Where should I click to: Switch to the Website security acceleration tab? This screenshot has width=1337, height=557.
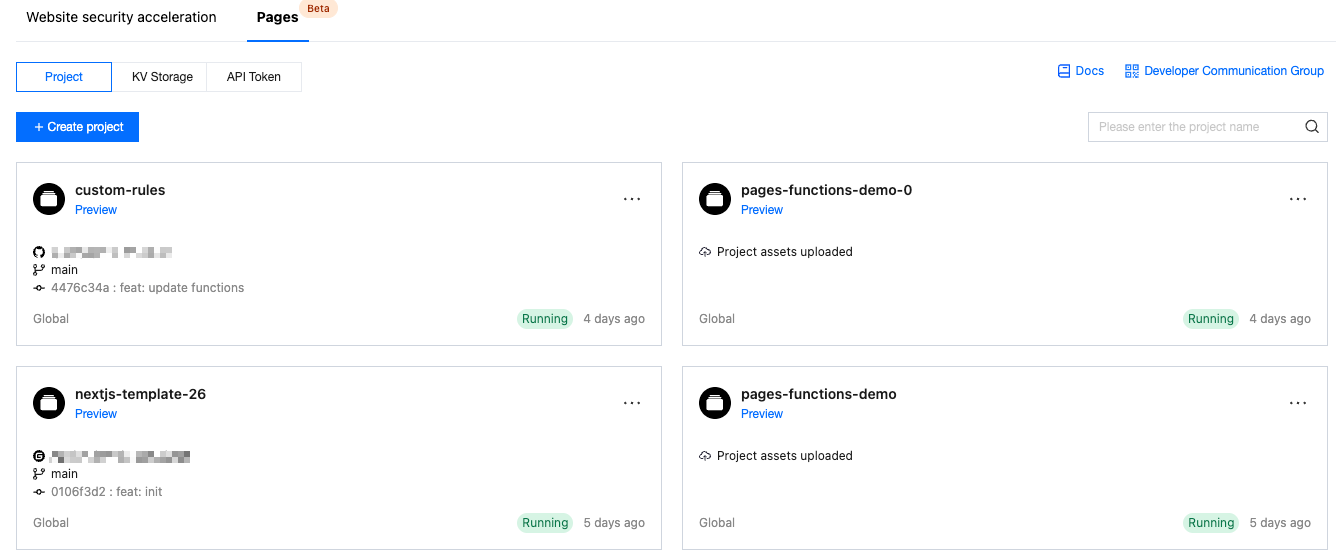coord(121,17)
